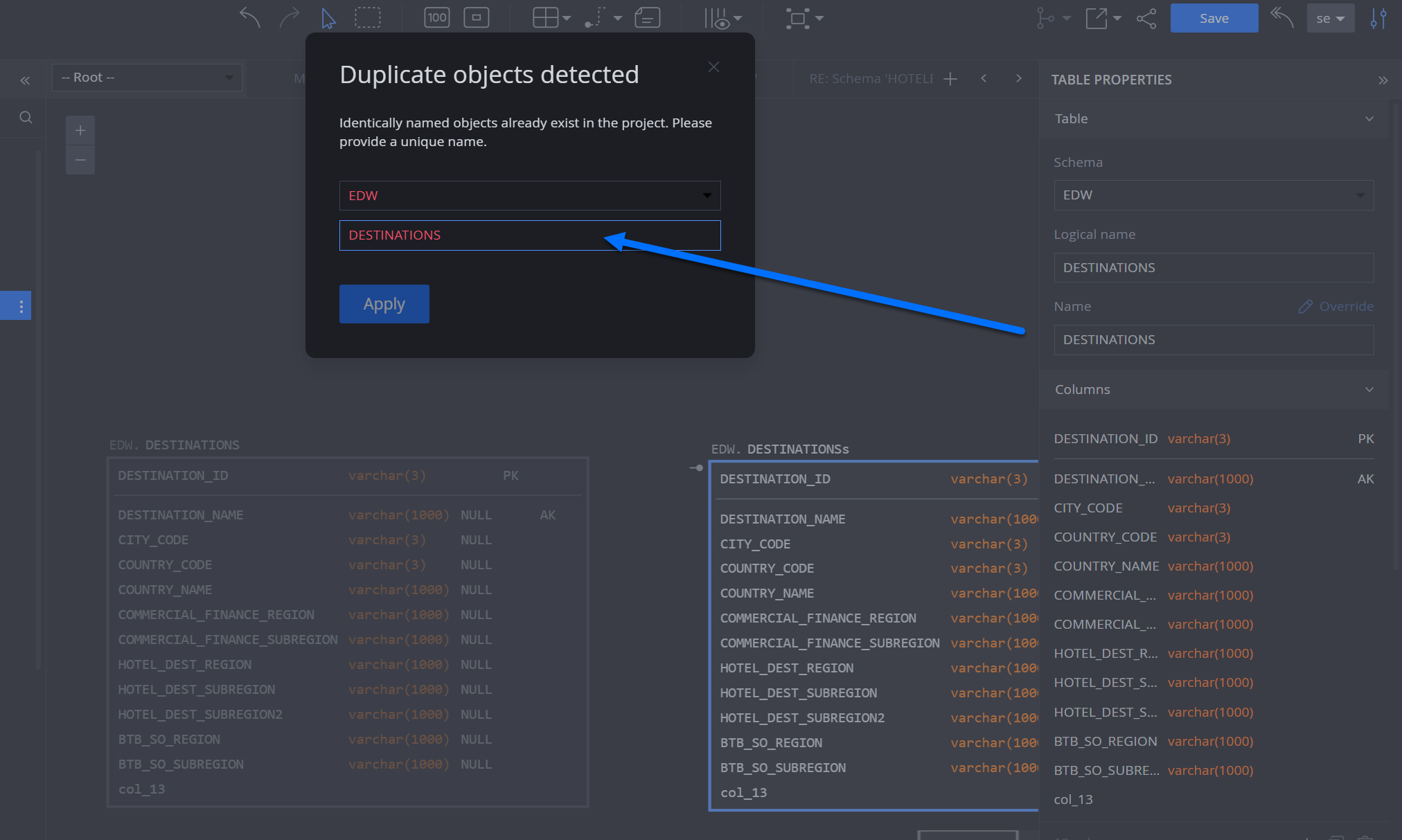The width and height of the screenshot is (1402, 840).
Task: Activate the area selection tool
Action: pos(367,17)
